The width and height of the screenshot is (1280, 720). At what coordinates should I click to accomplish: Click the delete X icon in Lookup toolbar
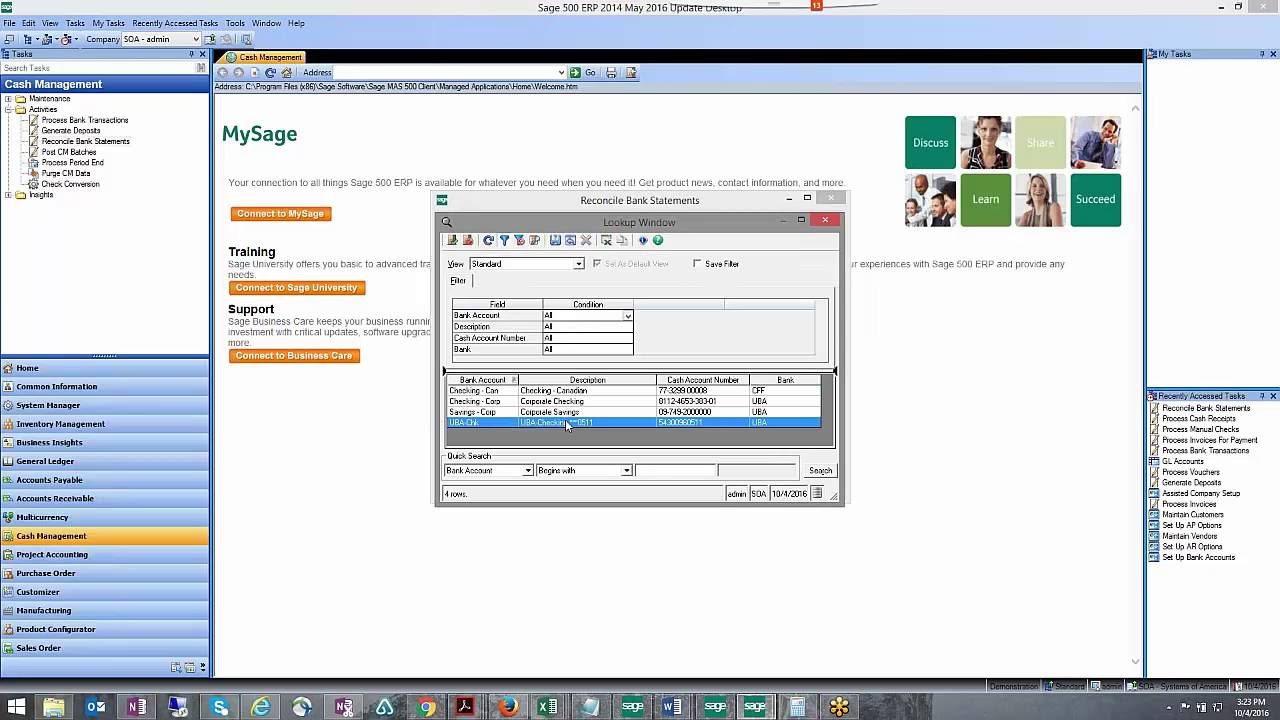click(x=586, y=240)
